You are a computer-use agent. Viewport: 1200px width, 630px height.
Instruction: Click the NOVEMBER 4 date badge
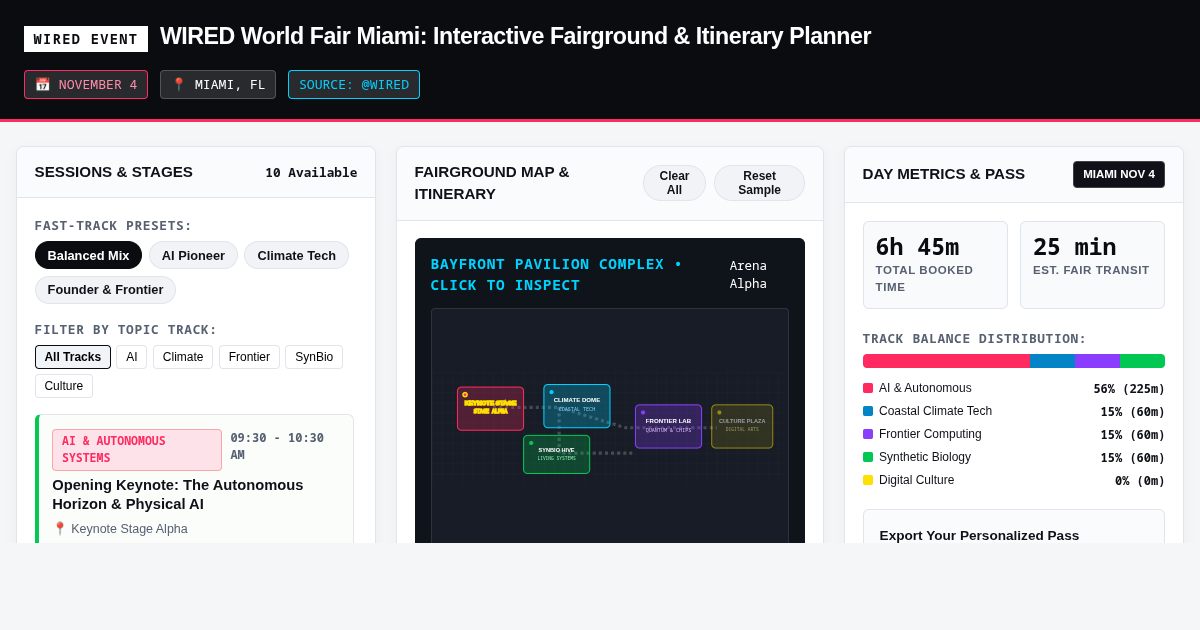click(86, 85)
